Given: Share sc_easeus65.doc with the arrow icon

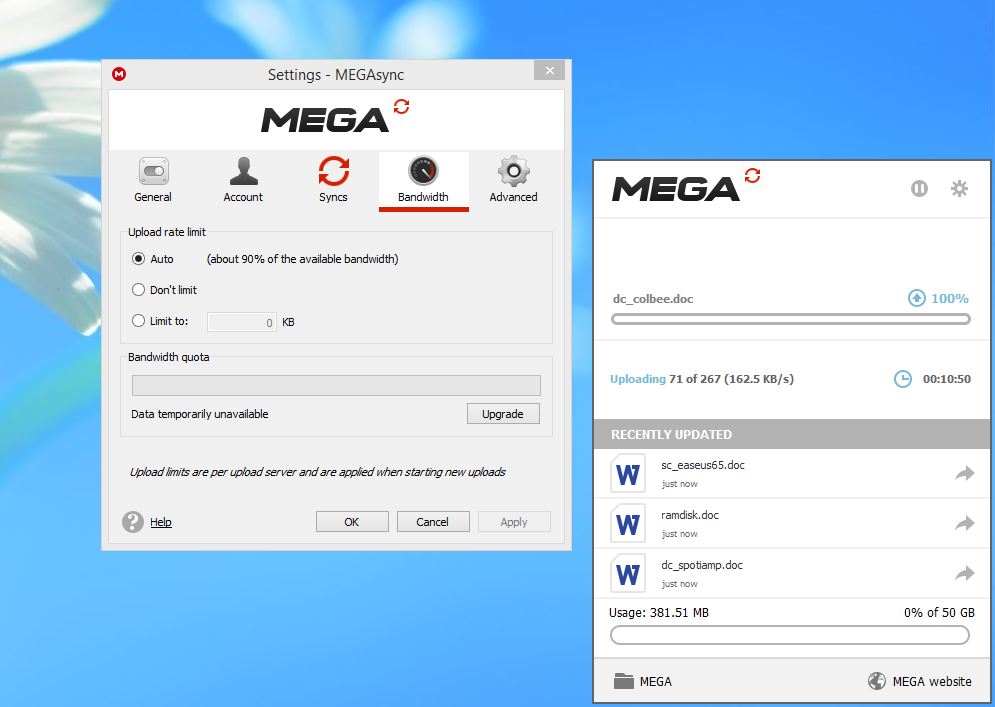Looking at the screenshot, I should [965, 473].
